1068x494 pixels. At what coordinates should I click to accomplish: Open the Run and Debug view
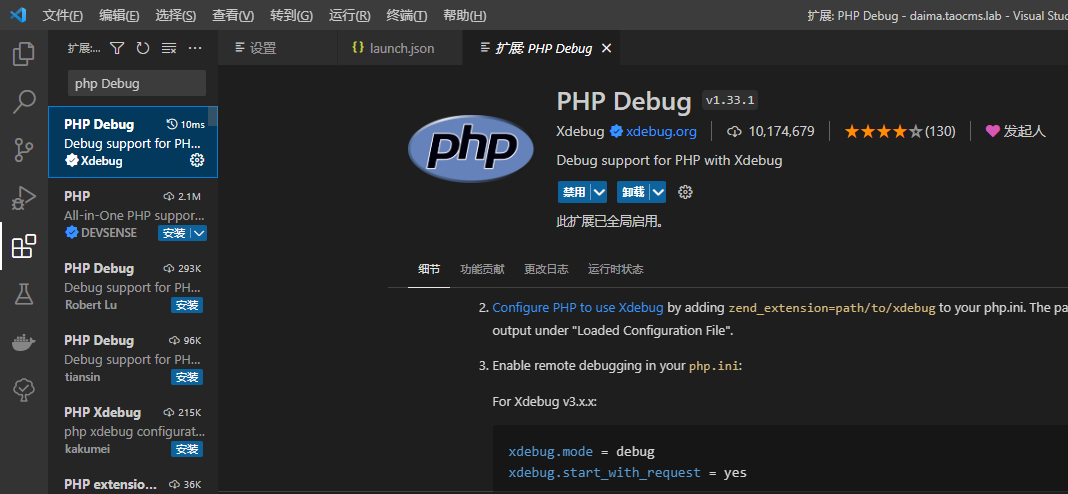tap(24, 198)
